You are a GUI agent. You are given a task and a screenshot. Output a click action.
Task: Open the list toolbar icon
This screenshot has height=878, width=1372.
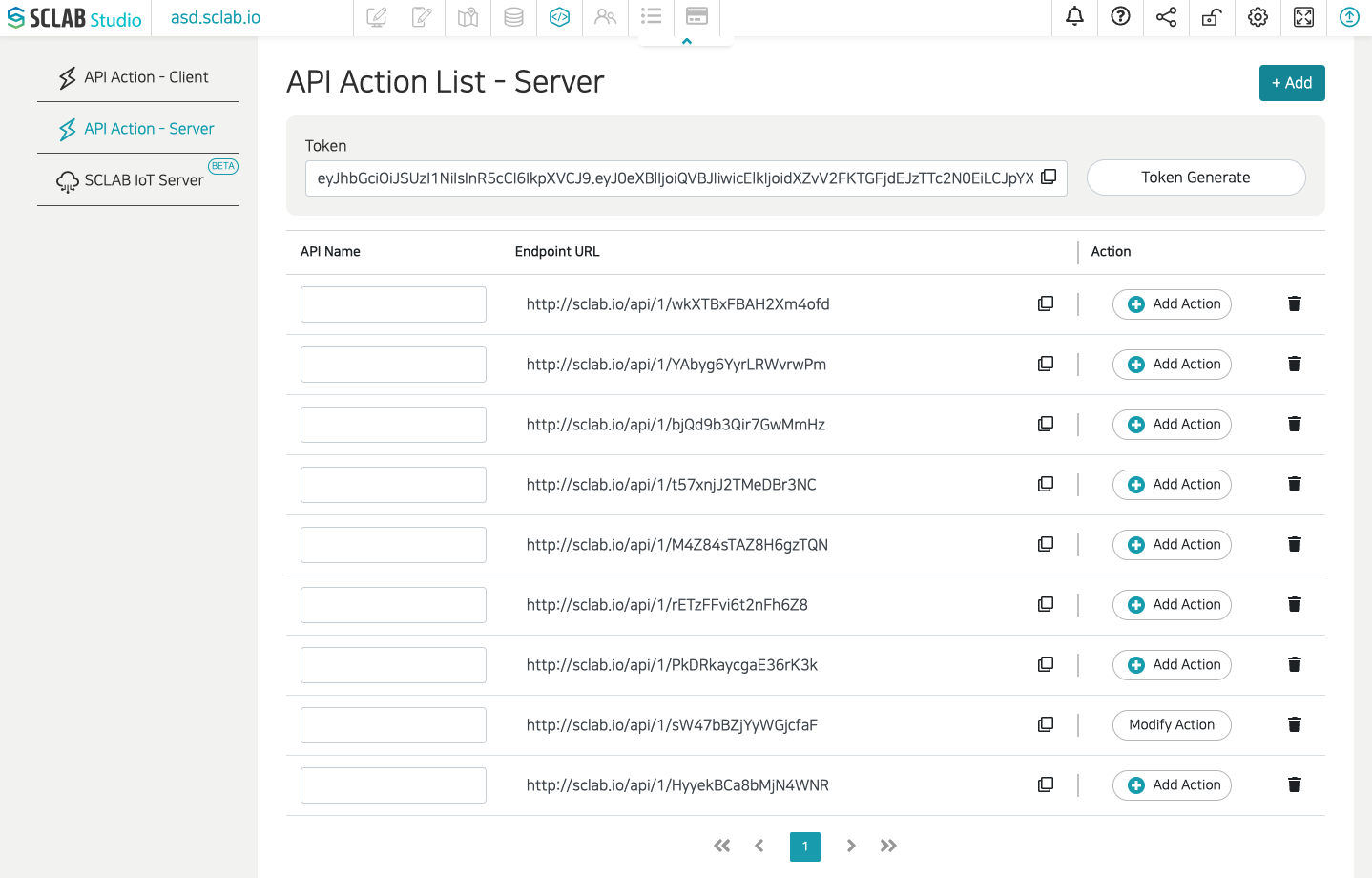(x=651, y=16)
